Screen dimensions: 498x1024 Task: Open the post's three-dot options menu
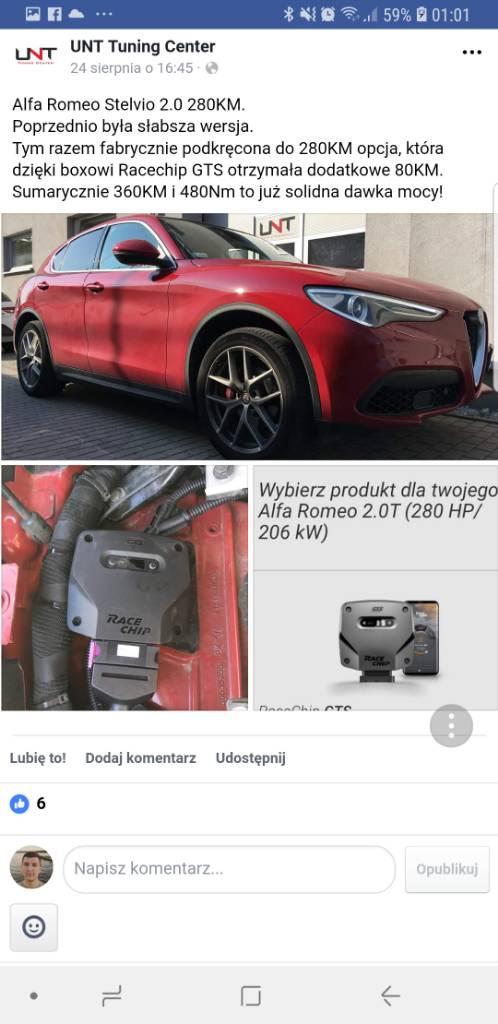tap(472, 52)
